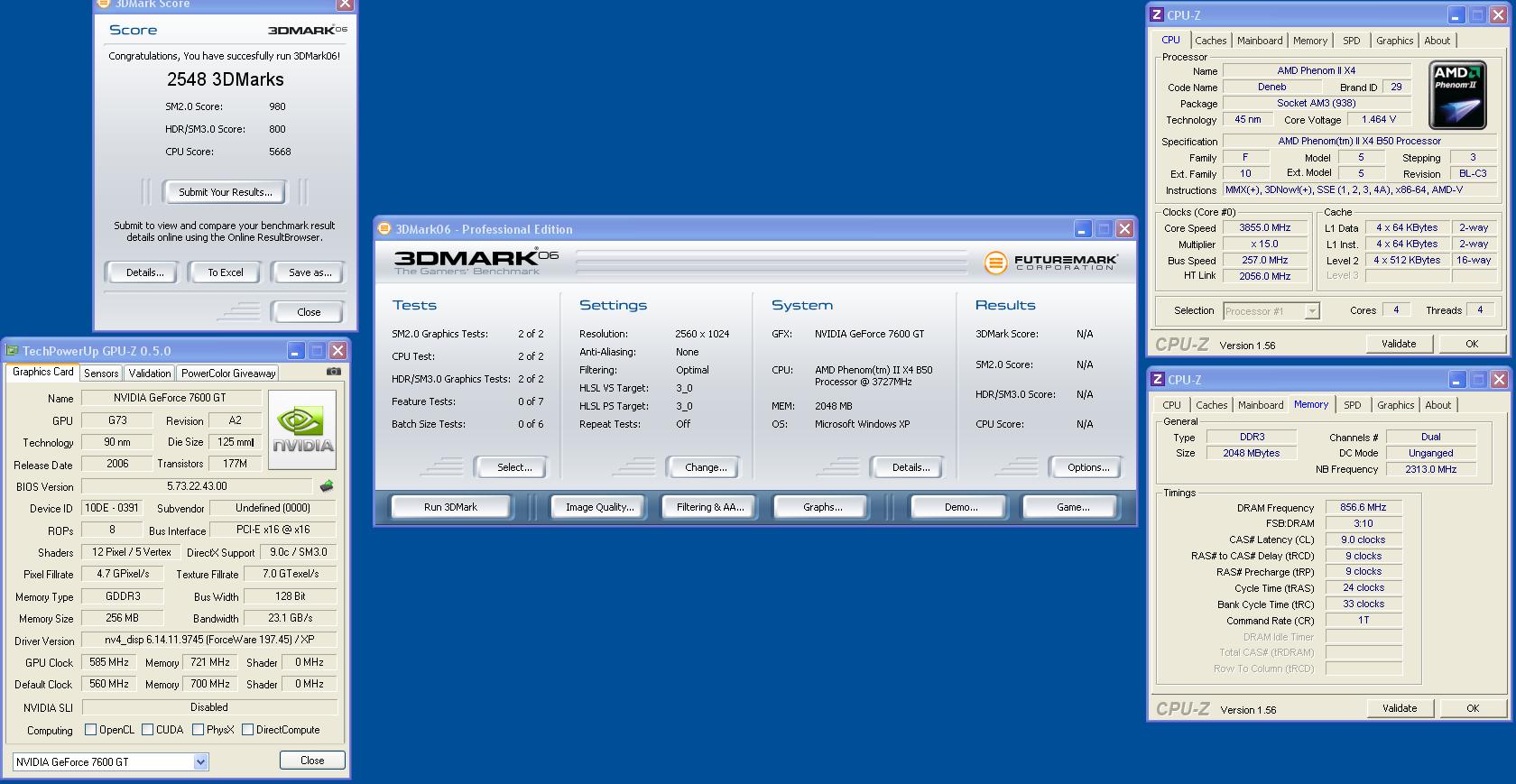The height and width of the screenshot is (784, 1516).
Task: Click the GPU-Z screenshot camera icon
Action: point(334,372)
